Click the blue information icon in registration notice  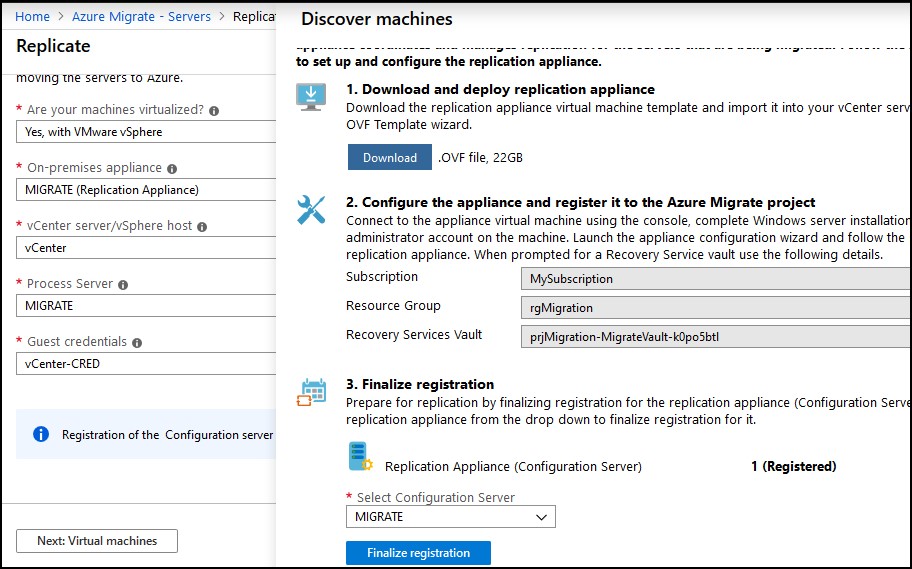41,434
